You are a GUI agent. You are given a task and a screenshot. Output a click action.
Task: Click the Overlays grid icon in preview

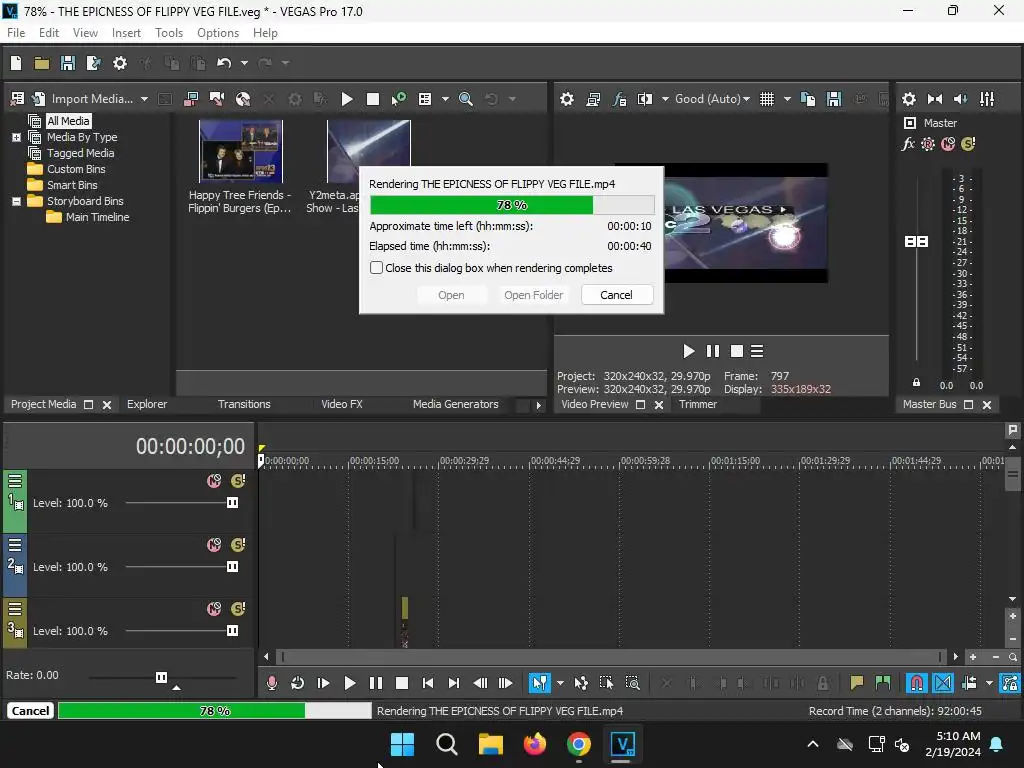click(767, 99)
